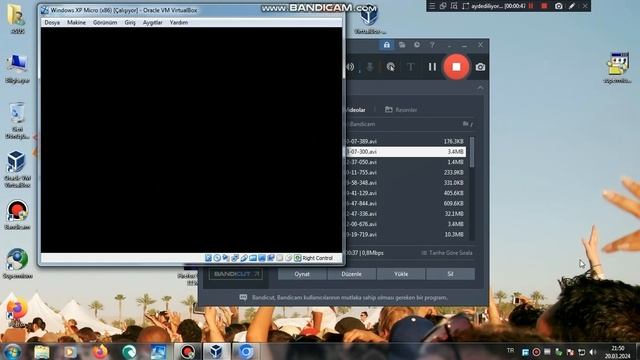Click the Windows Start button
Screen dimensions: 640x360
[x=12, y=352]
